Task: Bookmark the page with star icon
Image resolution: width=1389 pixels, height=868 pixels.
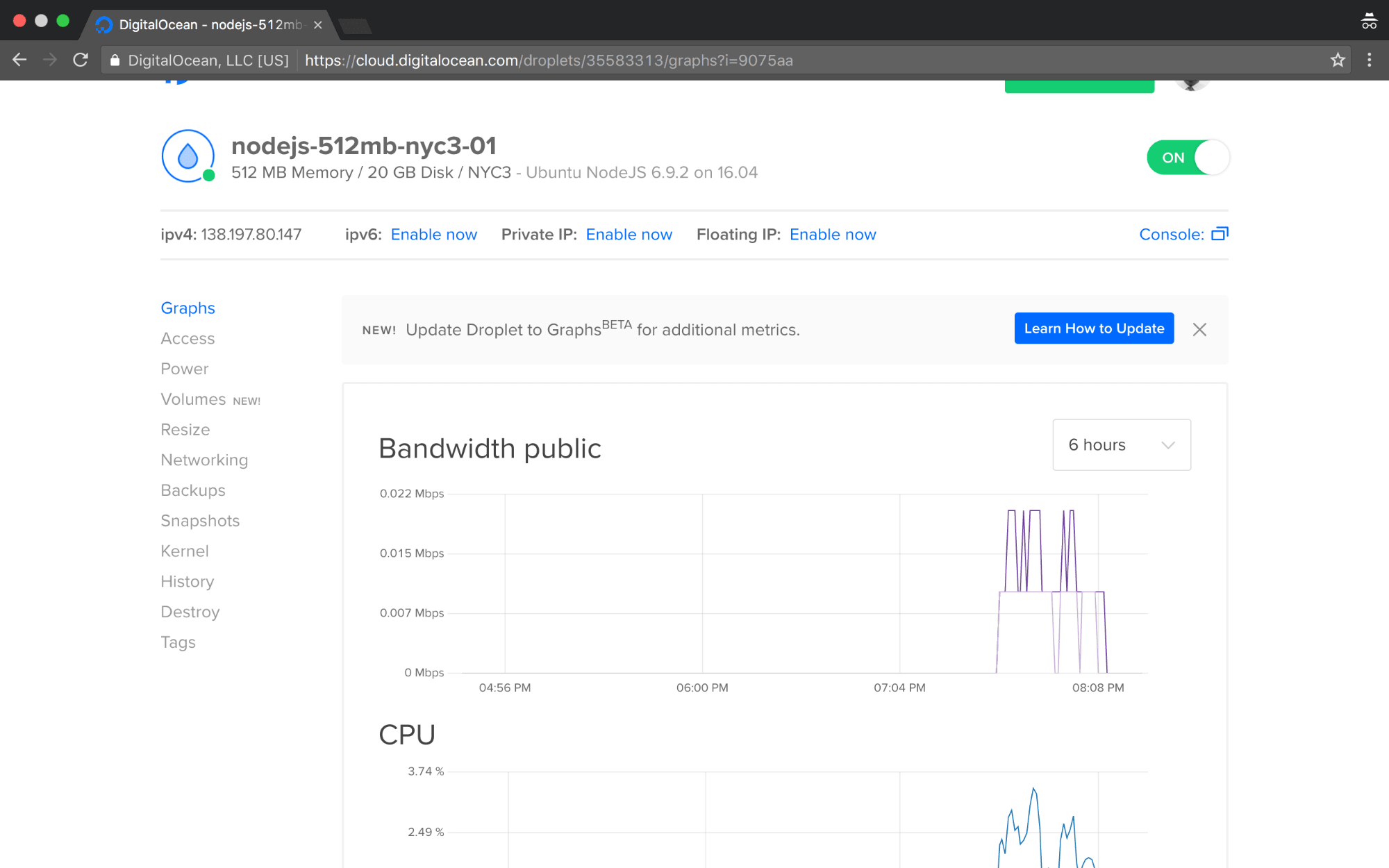Action: point(1338,60)
